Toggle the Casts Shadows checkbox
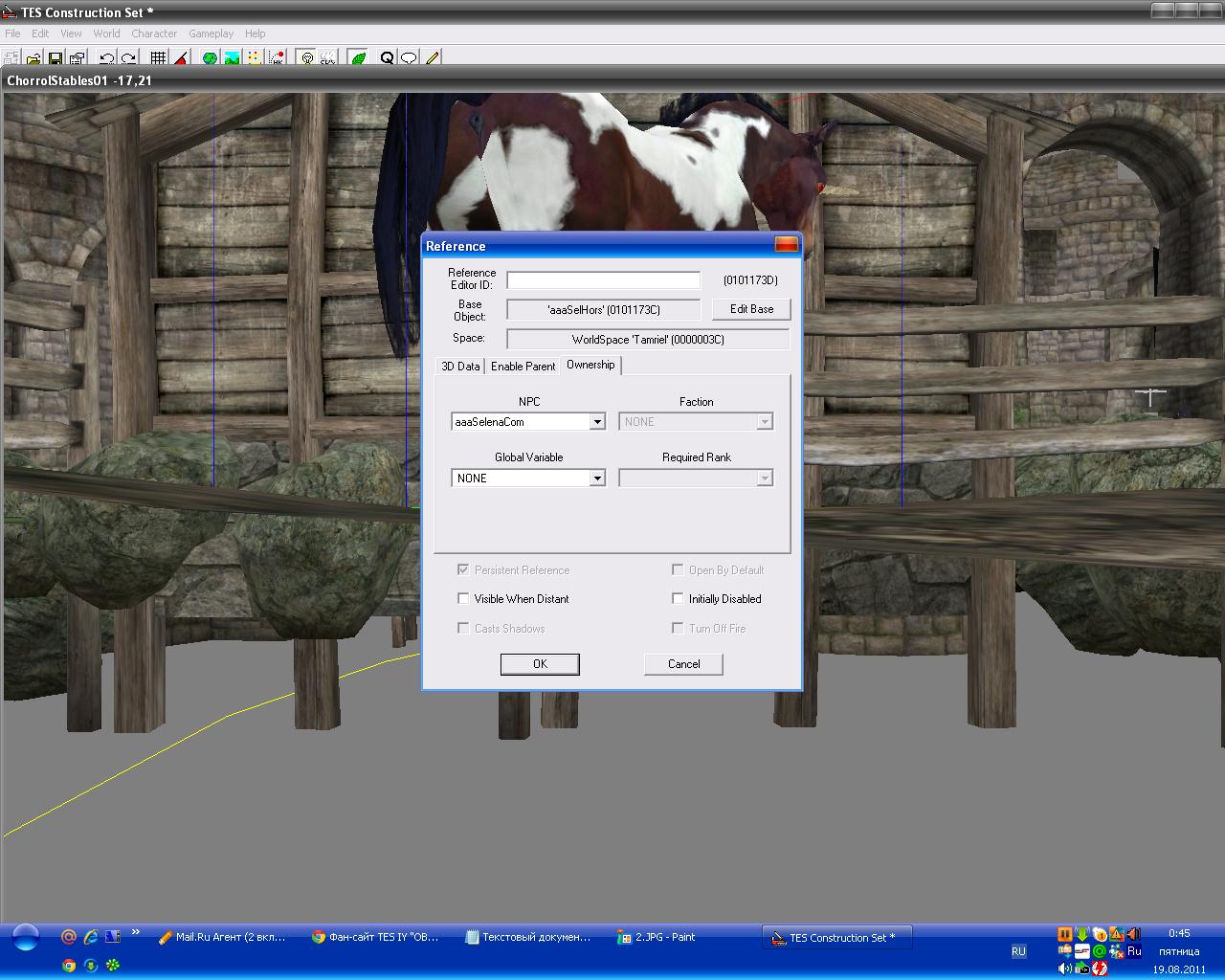Screen dimensions: 1225x980 point(501,629)
